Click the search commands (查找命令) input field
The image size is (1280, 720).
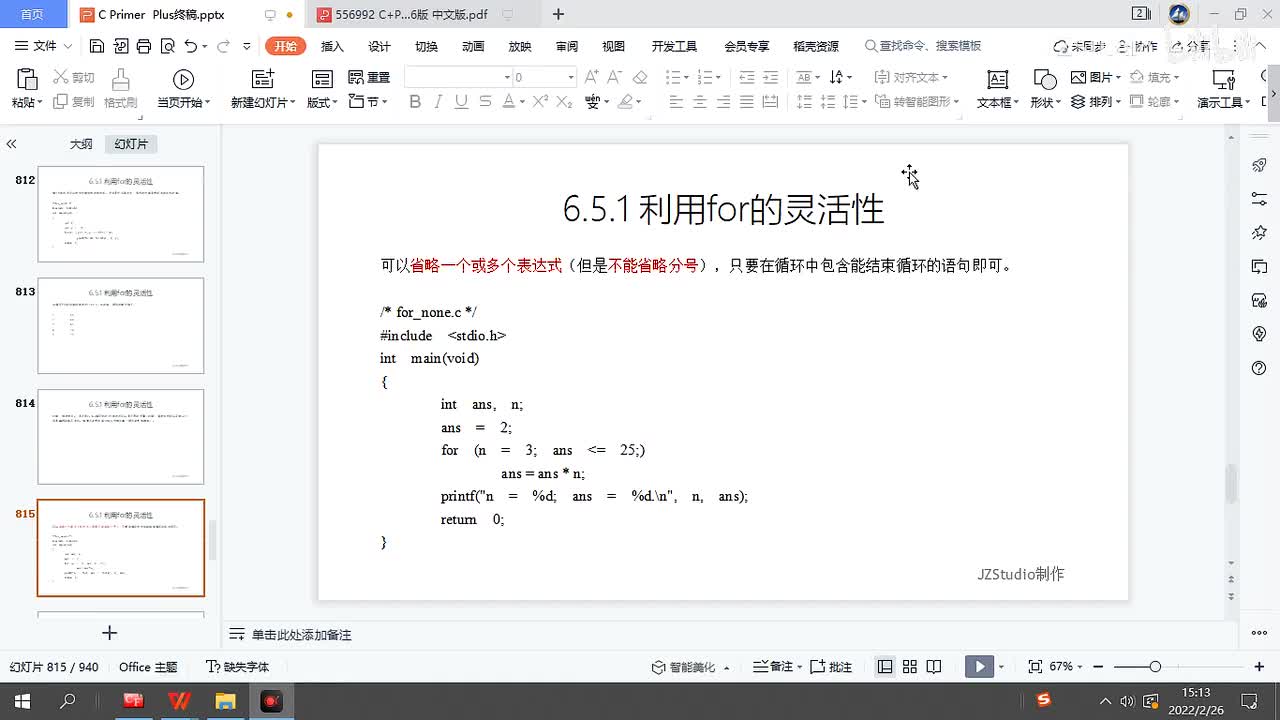coord(923,46)
